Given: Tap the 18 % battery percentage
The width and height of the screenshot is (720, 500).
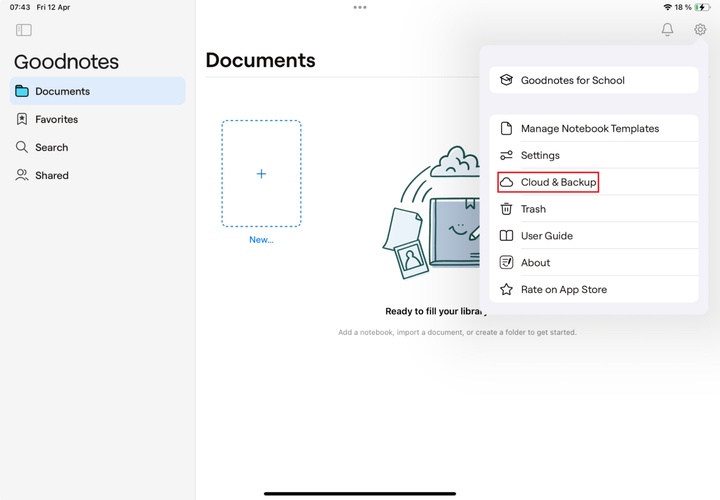Looking at the screenshot, I should tap(683, 7).
